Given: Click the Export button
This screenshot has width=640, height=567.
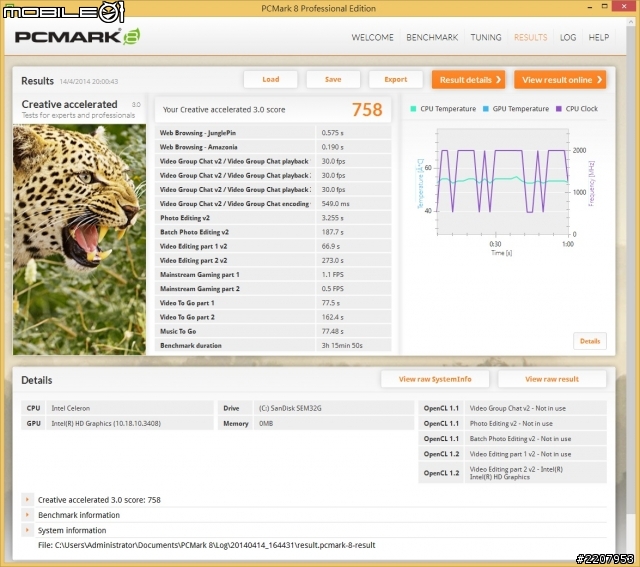Looking at the screenshot, I should (x=396, y=80).
